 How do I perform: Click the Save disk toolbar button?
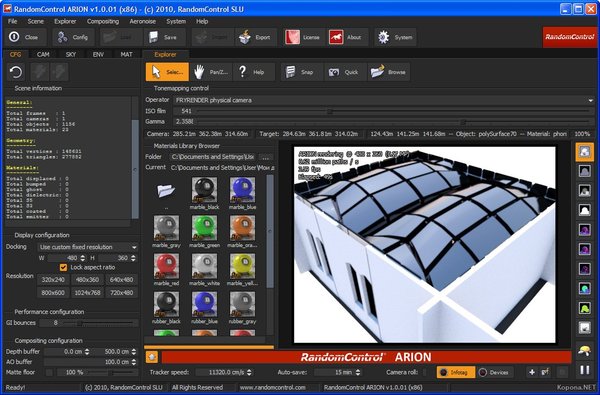click(165, 37)
